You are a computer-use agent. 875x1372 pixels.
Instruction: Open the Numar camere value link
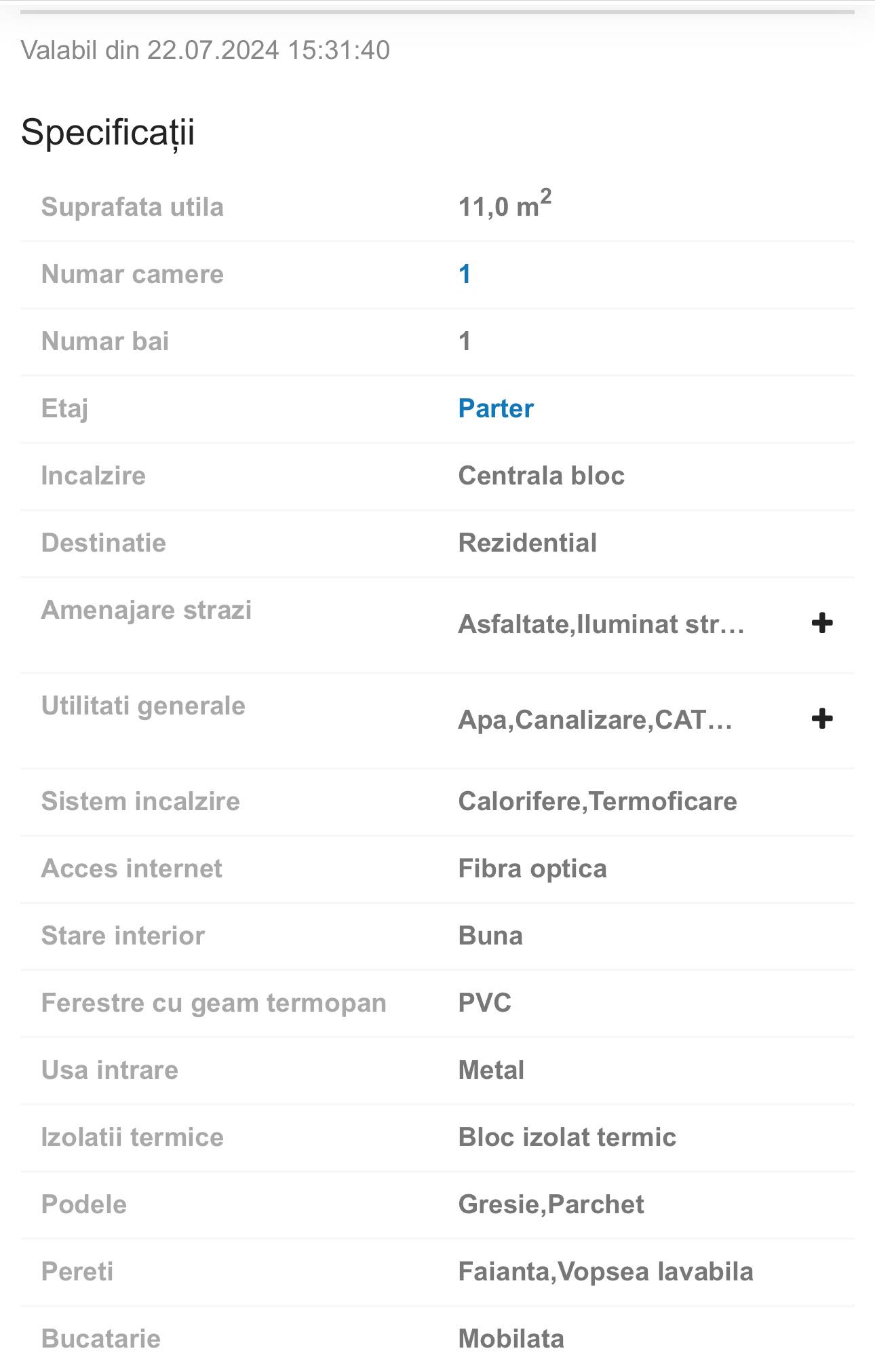pyautogui.click(x=465, y=274)
